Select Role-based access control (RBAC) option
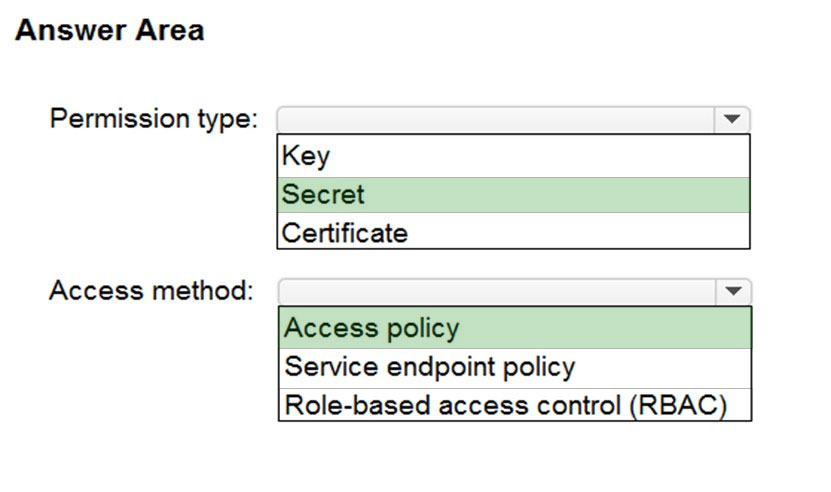Viewport: 831px width, 492px height. (x=515, y=405)
